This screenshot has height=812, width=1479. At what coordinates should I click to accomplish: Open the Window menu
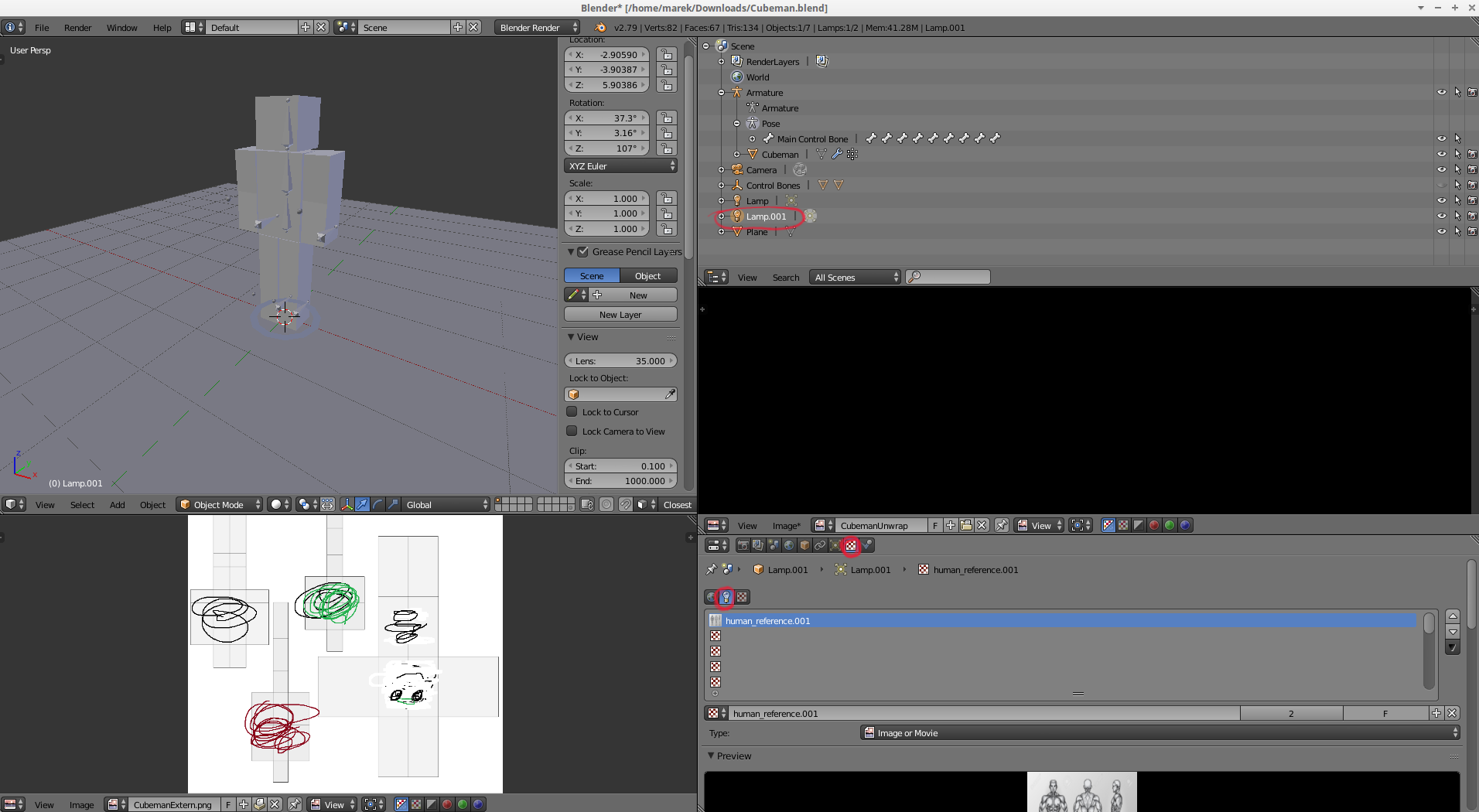pos(121,27)
